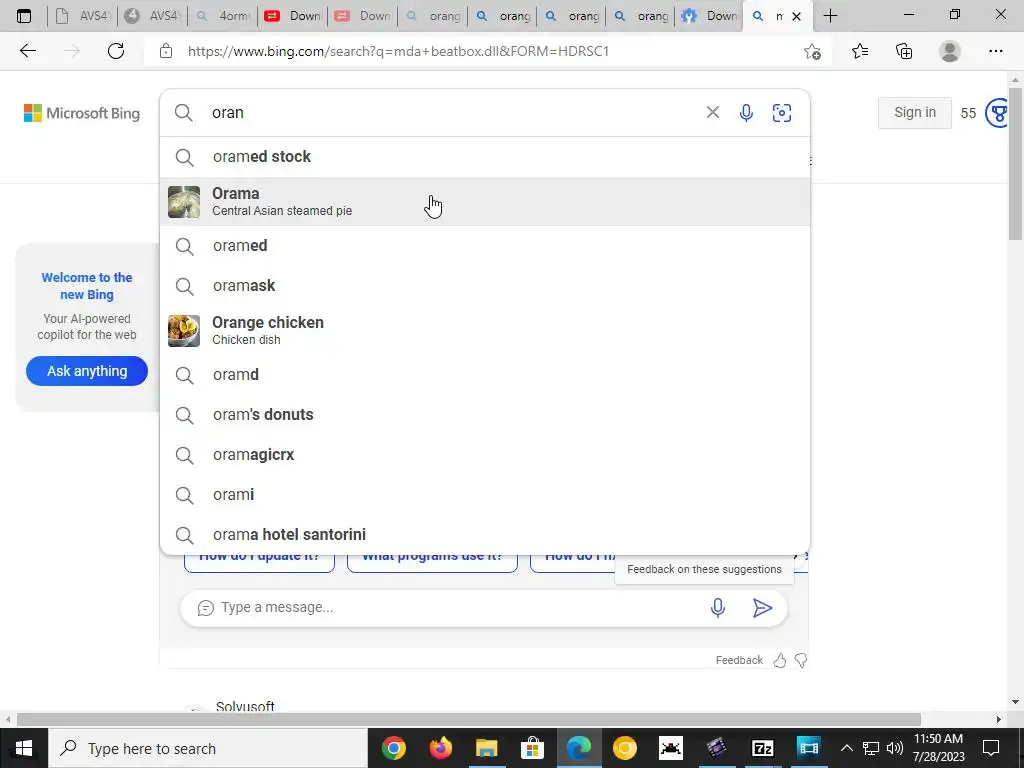Reload the page with refresh icon
1024x768 pixels.
click(116, 51)
